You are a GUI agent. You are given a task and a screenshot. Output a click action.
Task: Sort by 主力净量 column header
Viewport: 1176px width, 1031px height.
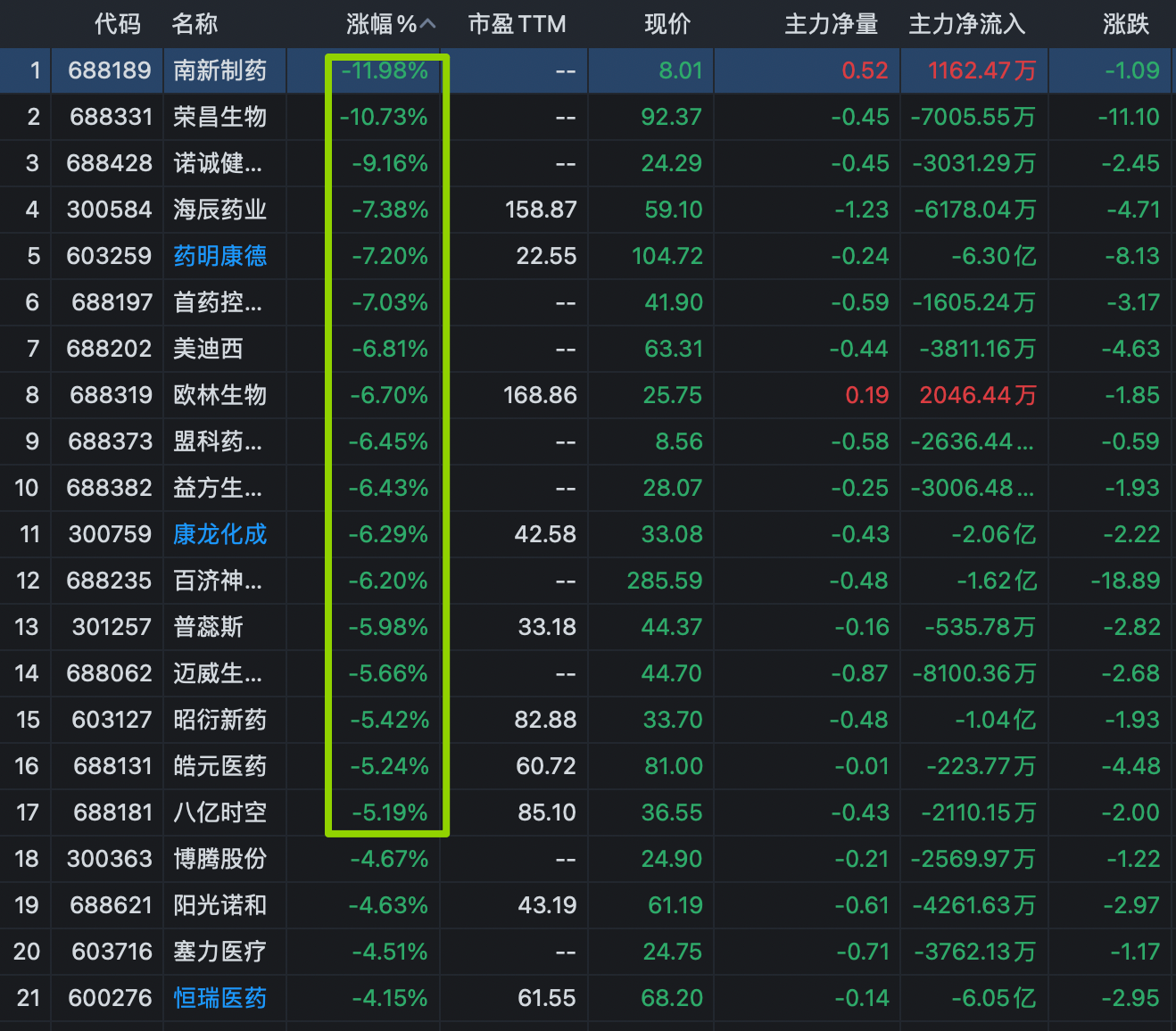click(x=832, y=24)
